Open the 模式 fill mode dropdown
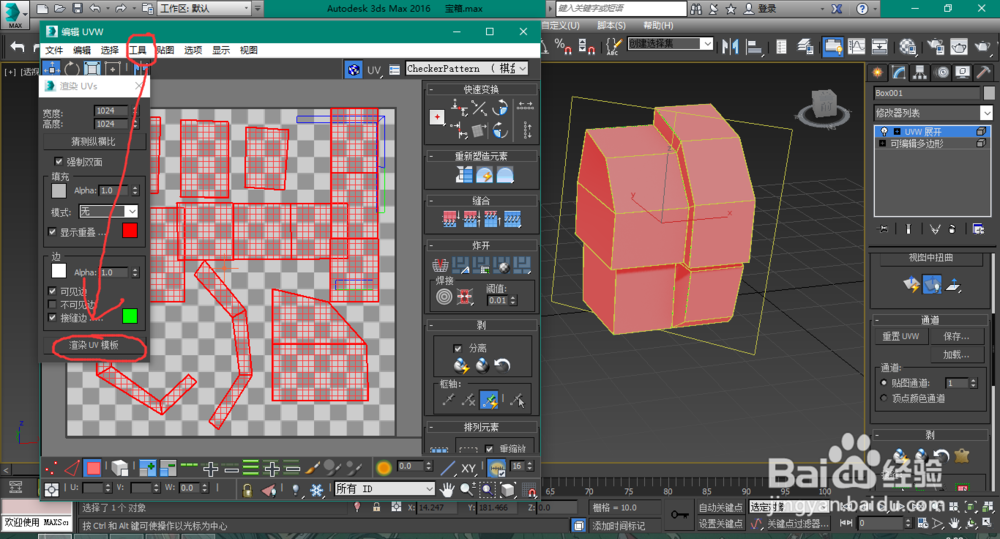This screenshot has height=539, width=1000. [108, 211]
